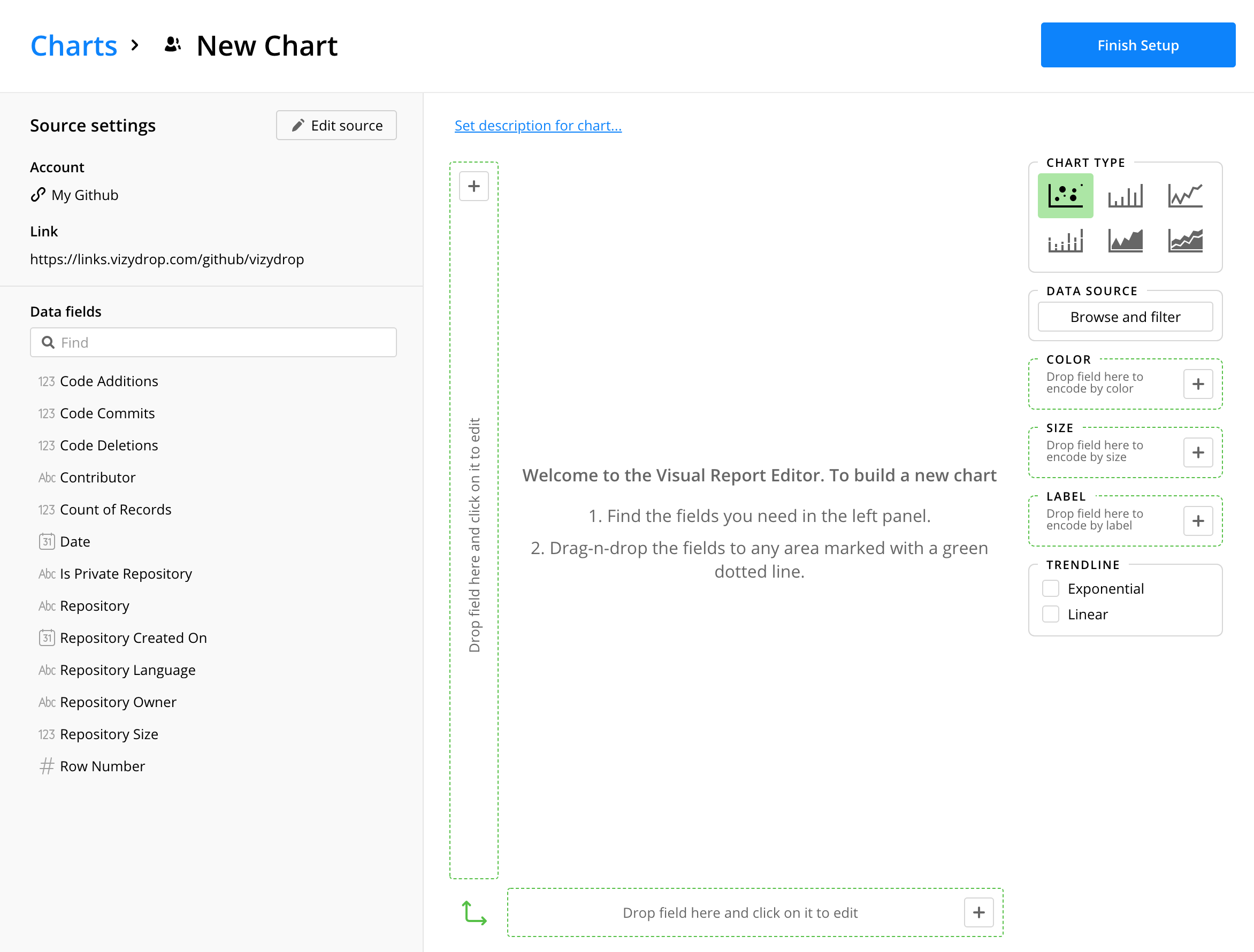1254x952 pixels.
Task: Click plus on the horizontal axis drop zone
Action: [x=978, y=912]
